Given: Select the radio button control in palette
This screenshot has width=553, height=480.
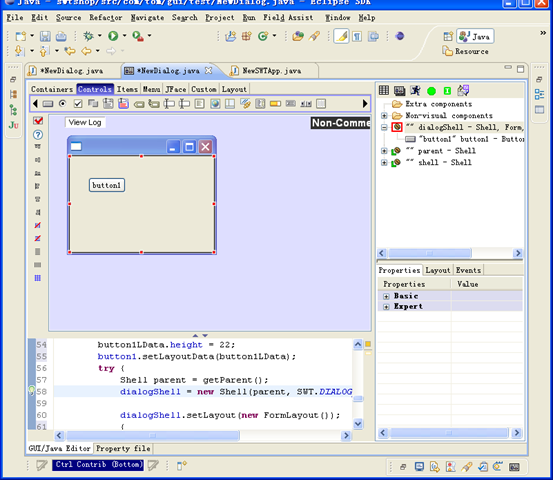Looking at the screenshot, I should (x=62, y=104).
